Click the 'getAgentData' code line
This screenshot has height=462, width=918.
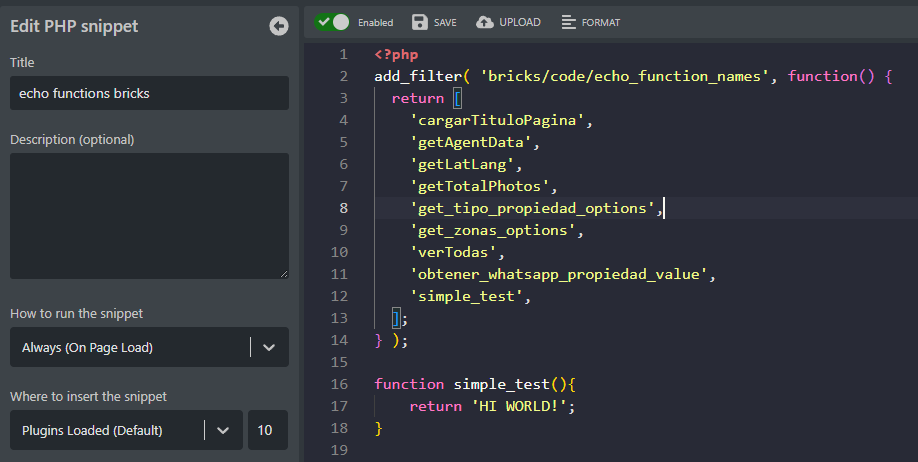tap(474, 142)
